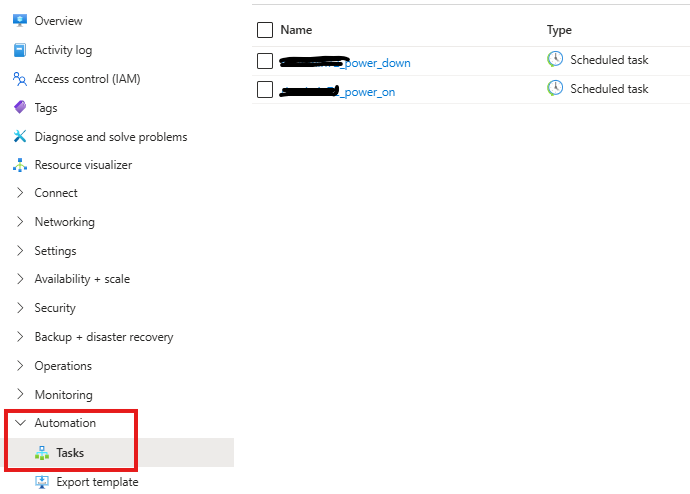
Task: Click the Export template icon
Action: click(42, 482)
